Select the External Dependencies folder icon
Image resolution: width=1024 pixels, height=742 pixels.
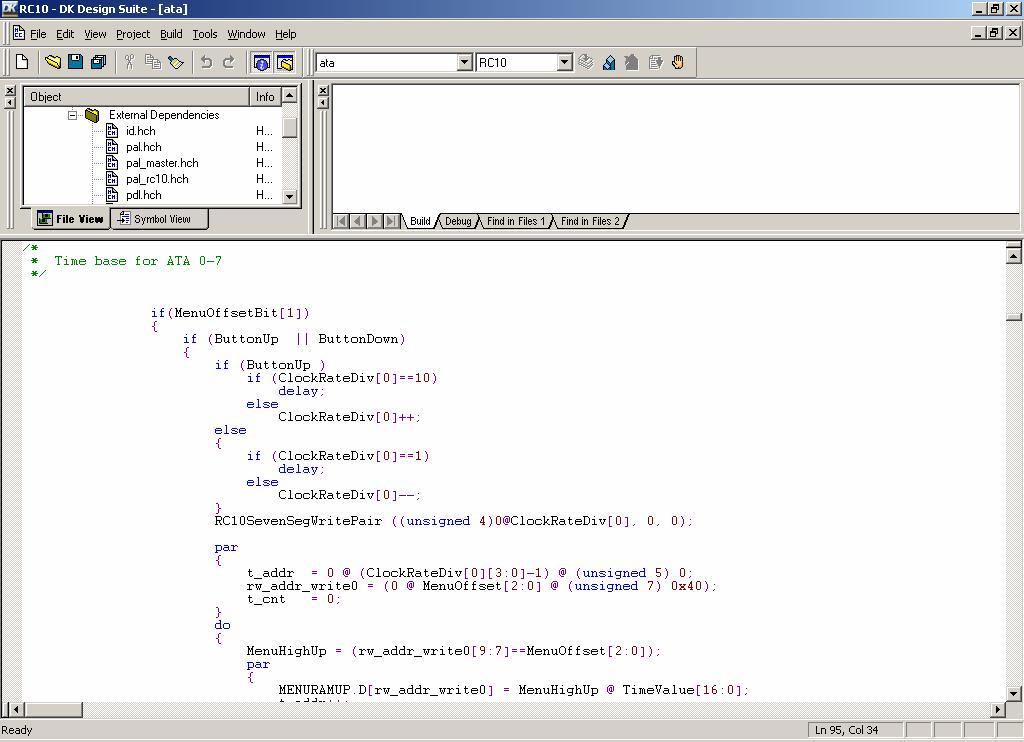point(92,115)
